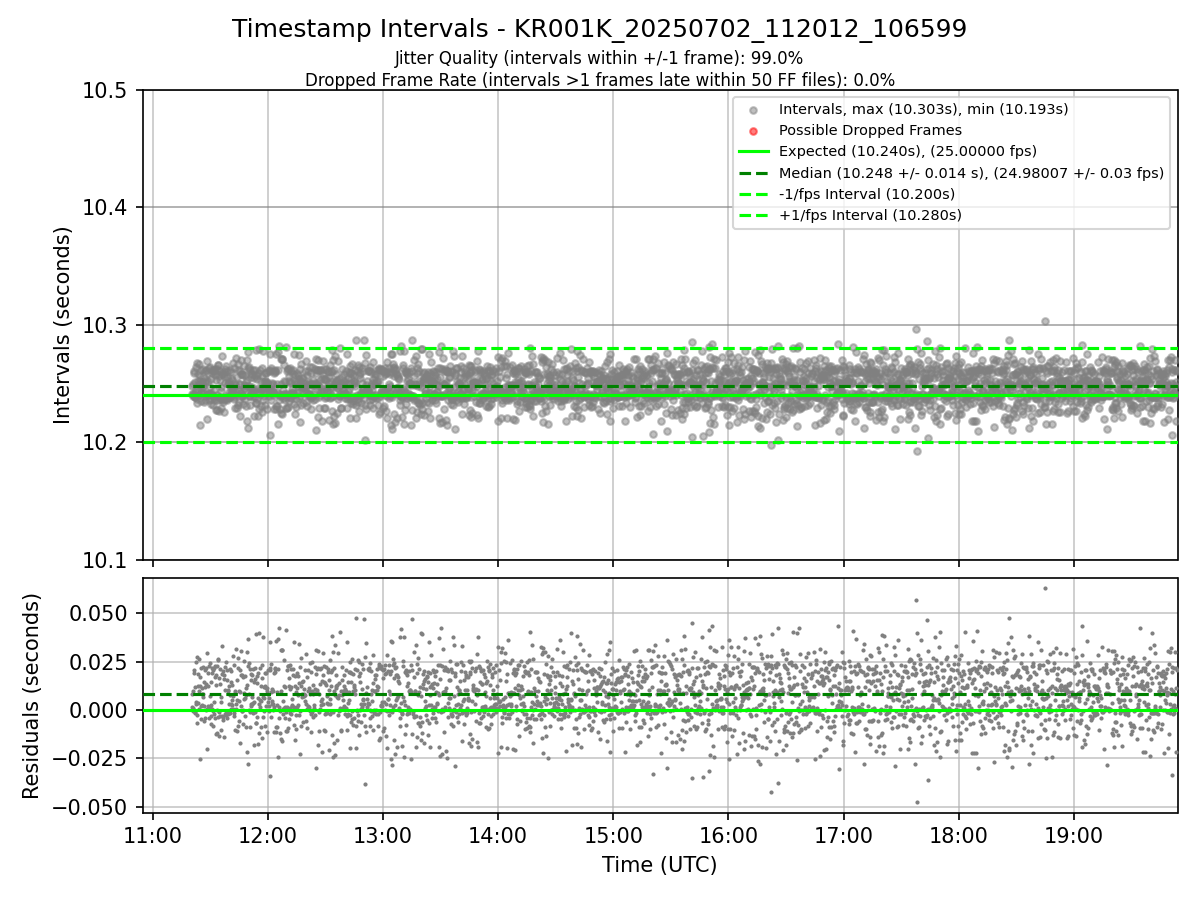
Task: Click the plot title "Timestamp Intervals - KR001K_20250702_112012_106599"
Action: [x=599, y=29]
